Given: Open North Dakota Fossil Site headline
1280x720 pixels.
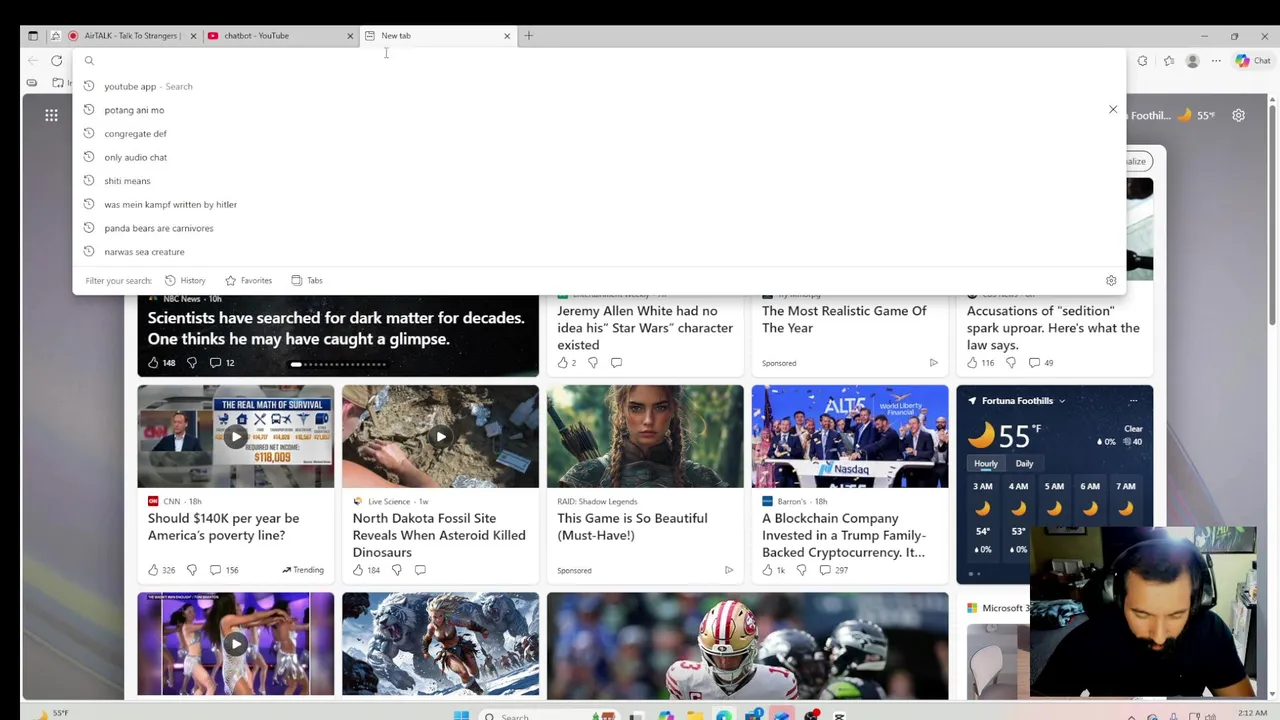Looking at the screenshot, I should 439,535.
